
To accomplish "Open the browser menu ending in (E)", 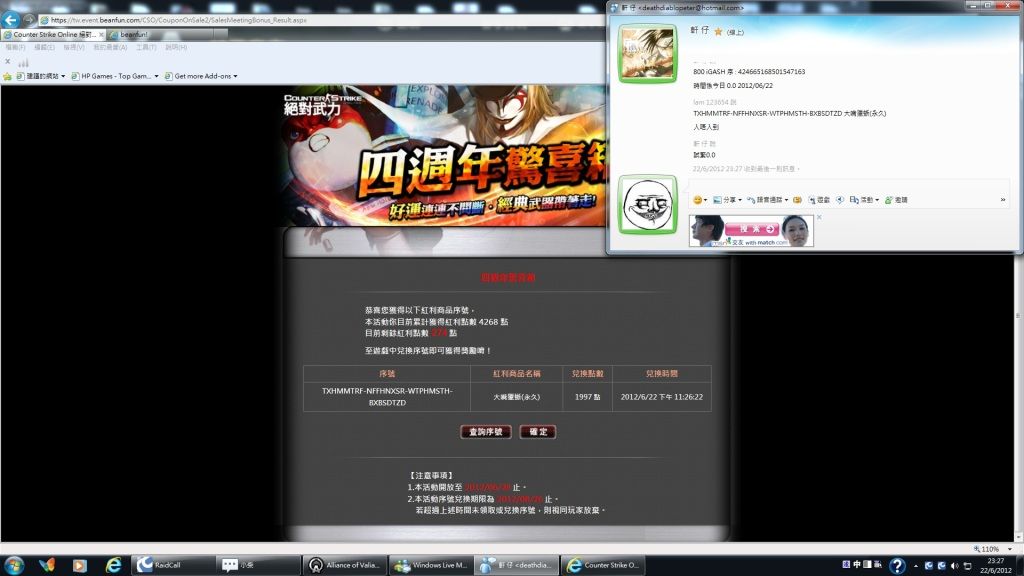I will [x=44, y=48].
